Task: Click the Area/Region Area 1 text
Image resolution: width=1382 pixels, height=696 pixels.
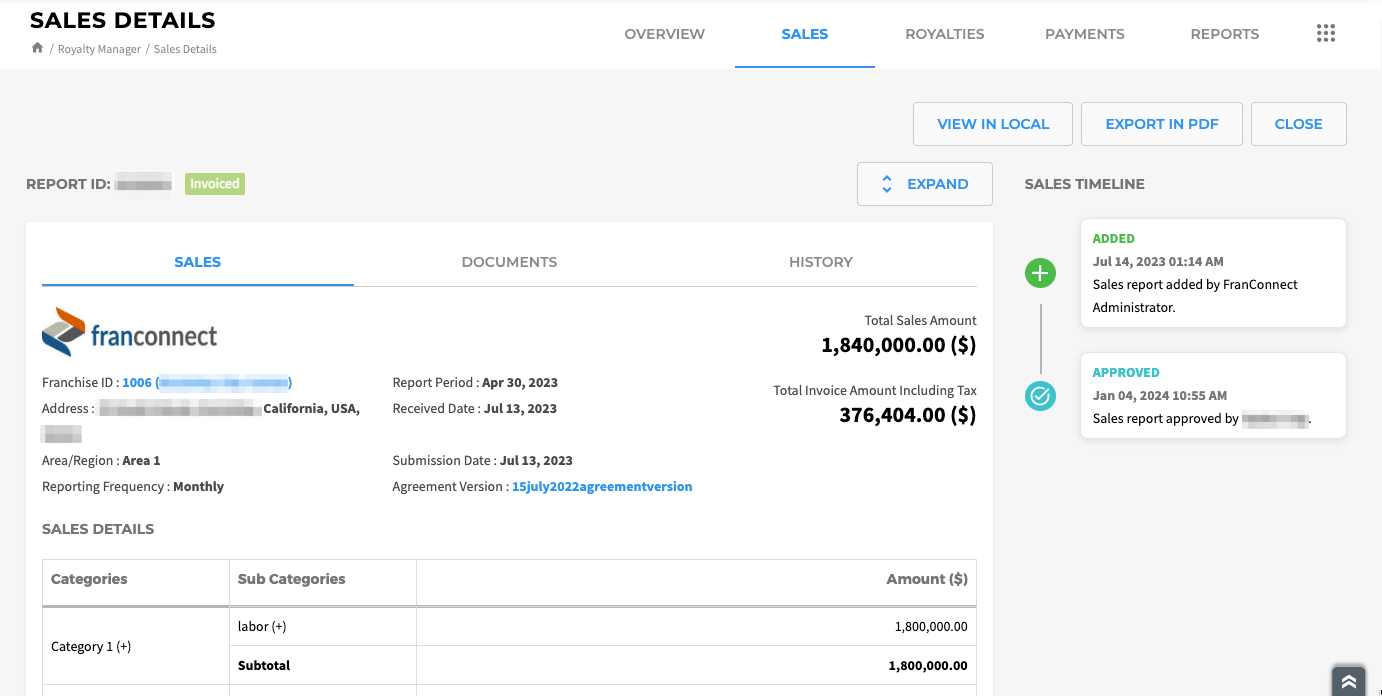Action: pyautogui.click(x=101, y=461)
